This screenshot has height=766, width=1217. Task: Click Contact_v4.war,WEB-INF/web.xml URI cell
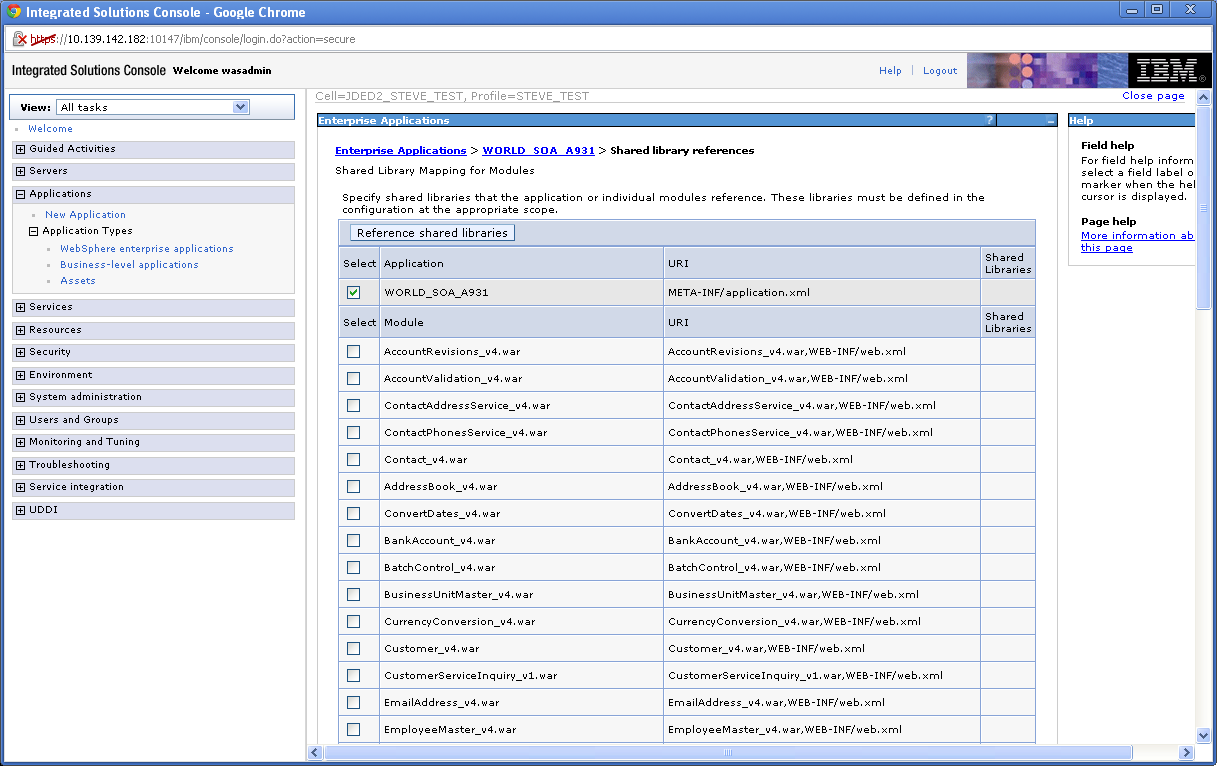click(x=821, y=460)
